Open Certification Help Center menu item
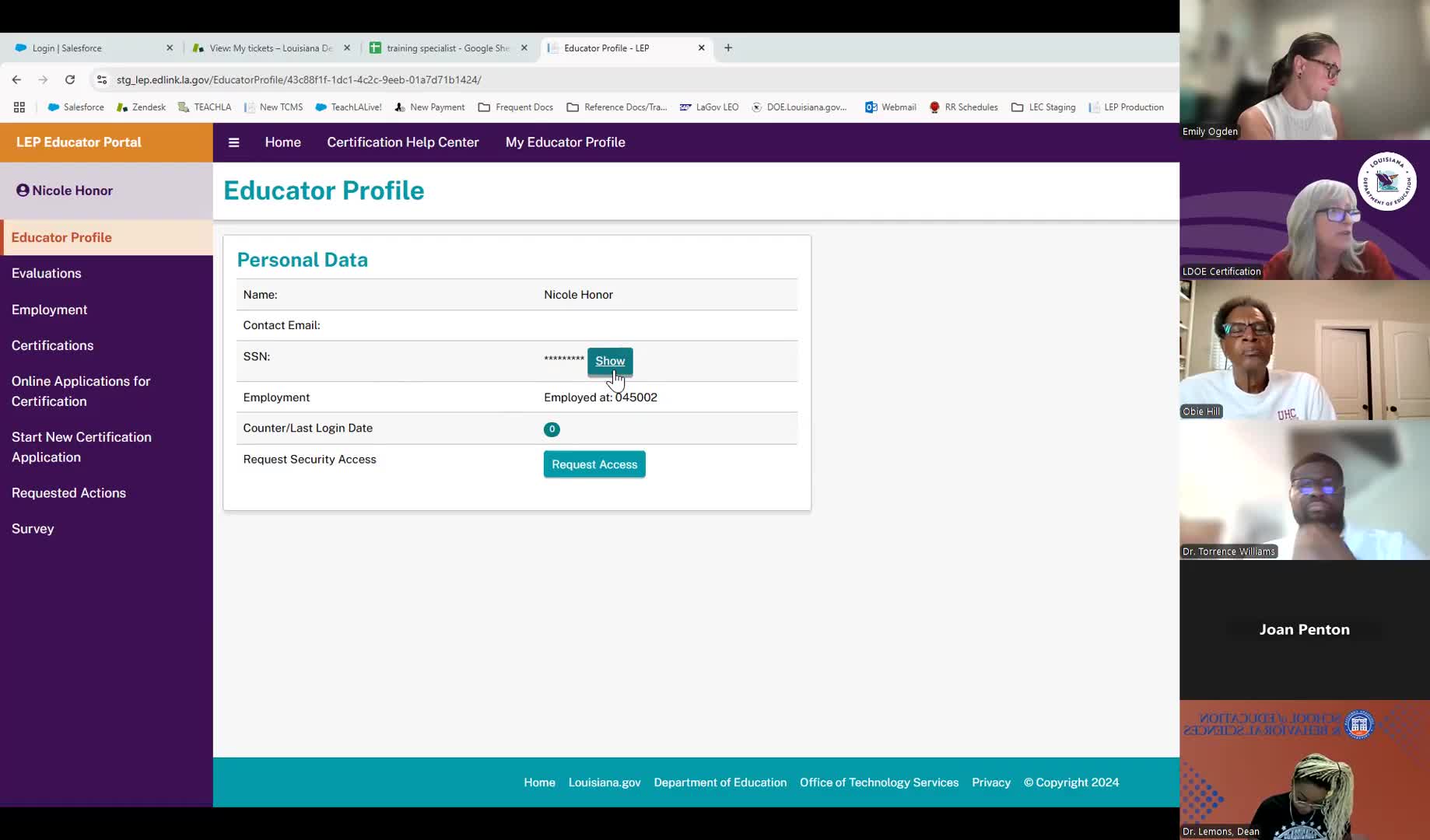The width and height of the screenshot is (1430, 840). (403, 142)
